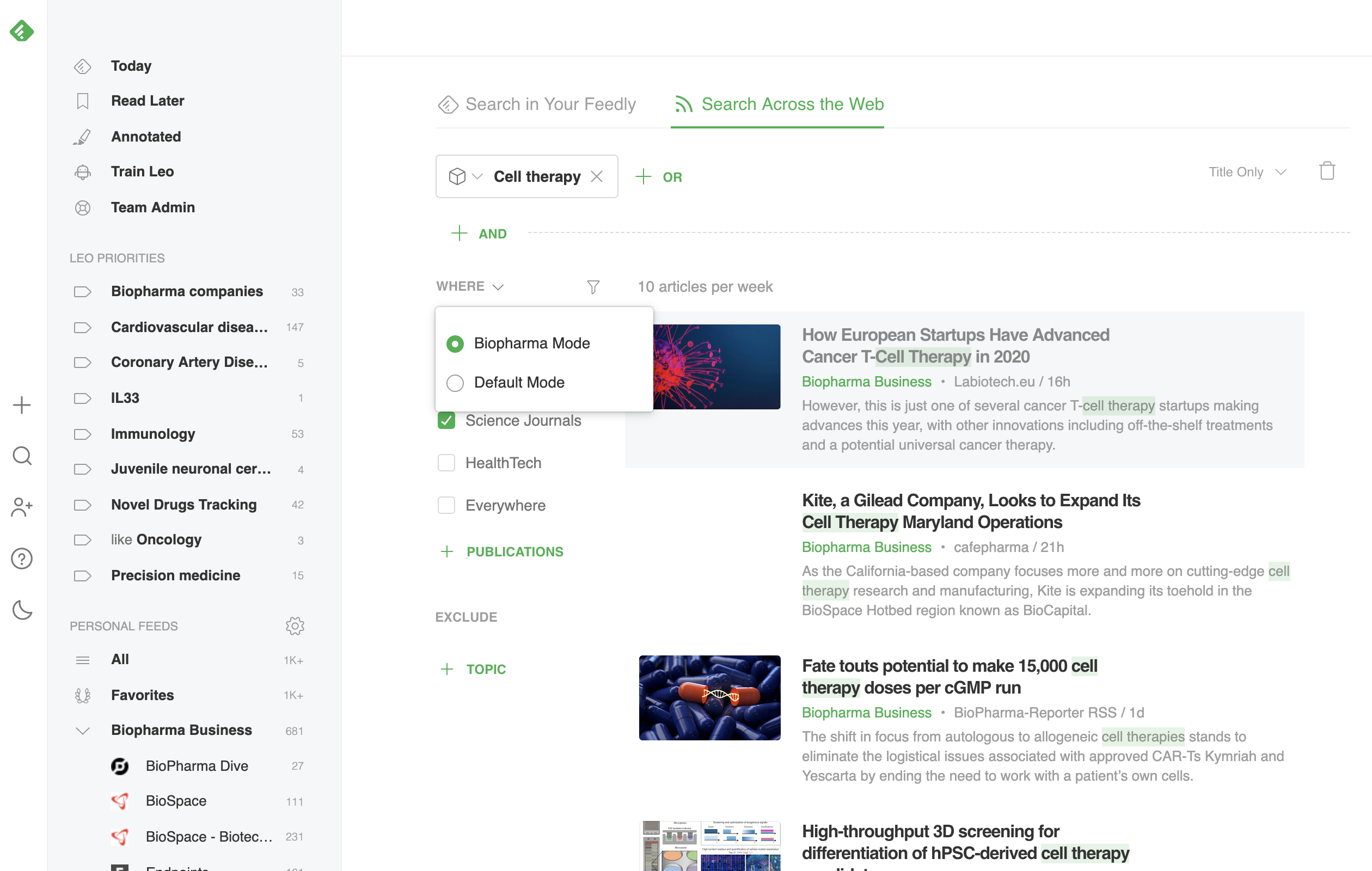The image size is (1372, 871).
Task: Delete the search with trash icon
Action: 1326,171
